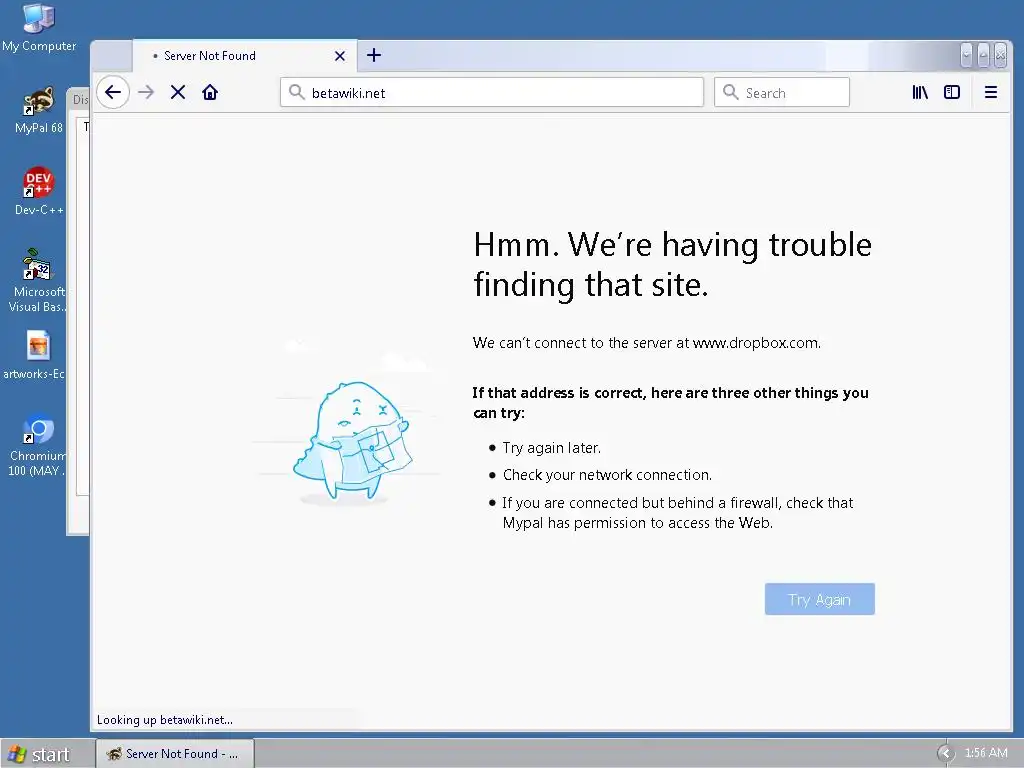Open a new tab with the plus button
This screenshot has width=1024, height=768.
[x=374, y=56]
